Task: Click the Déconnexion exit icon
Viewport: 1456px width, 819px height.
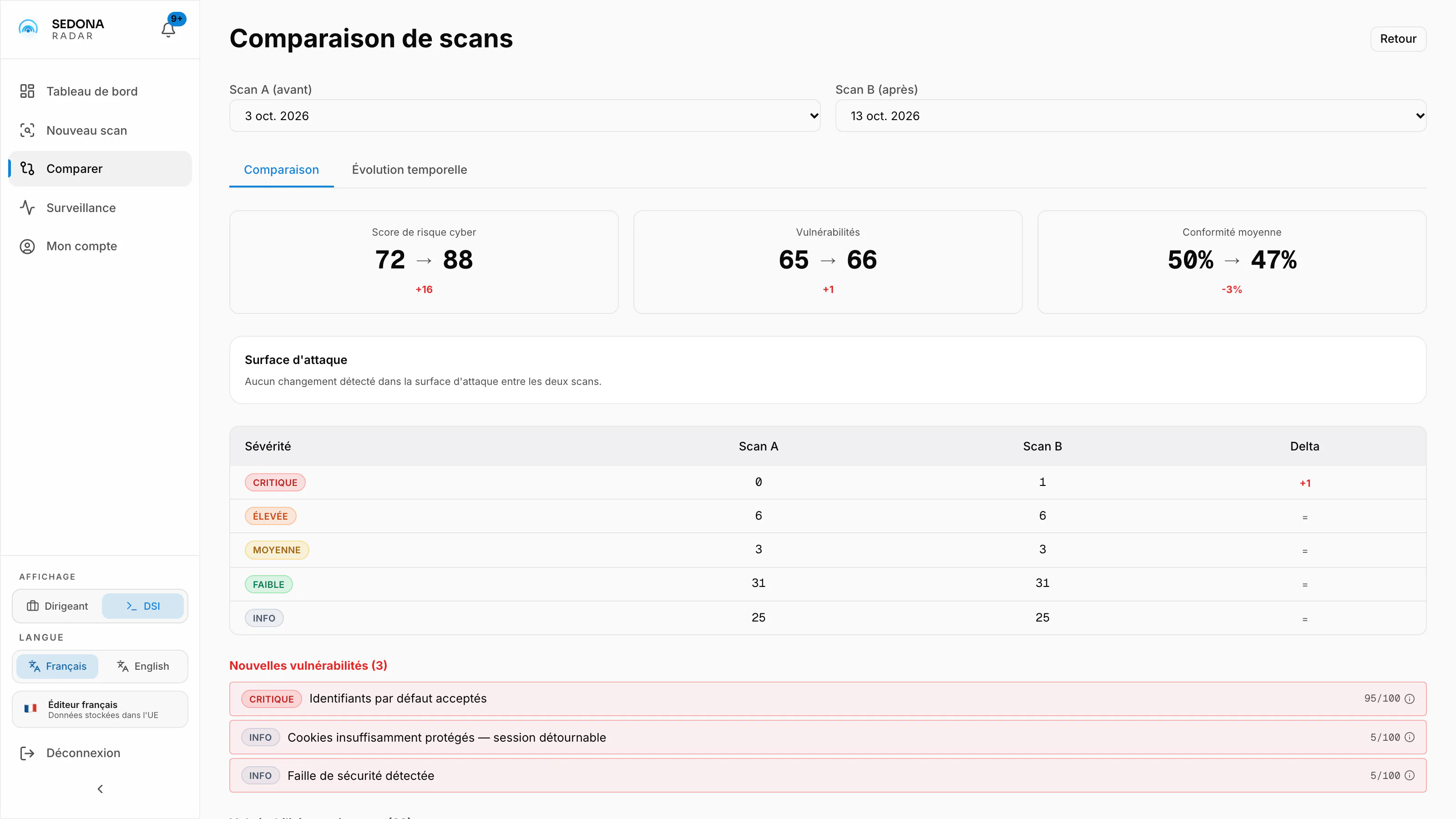Action: (x=27, y=753)
